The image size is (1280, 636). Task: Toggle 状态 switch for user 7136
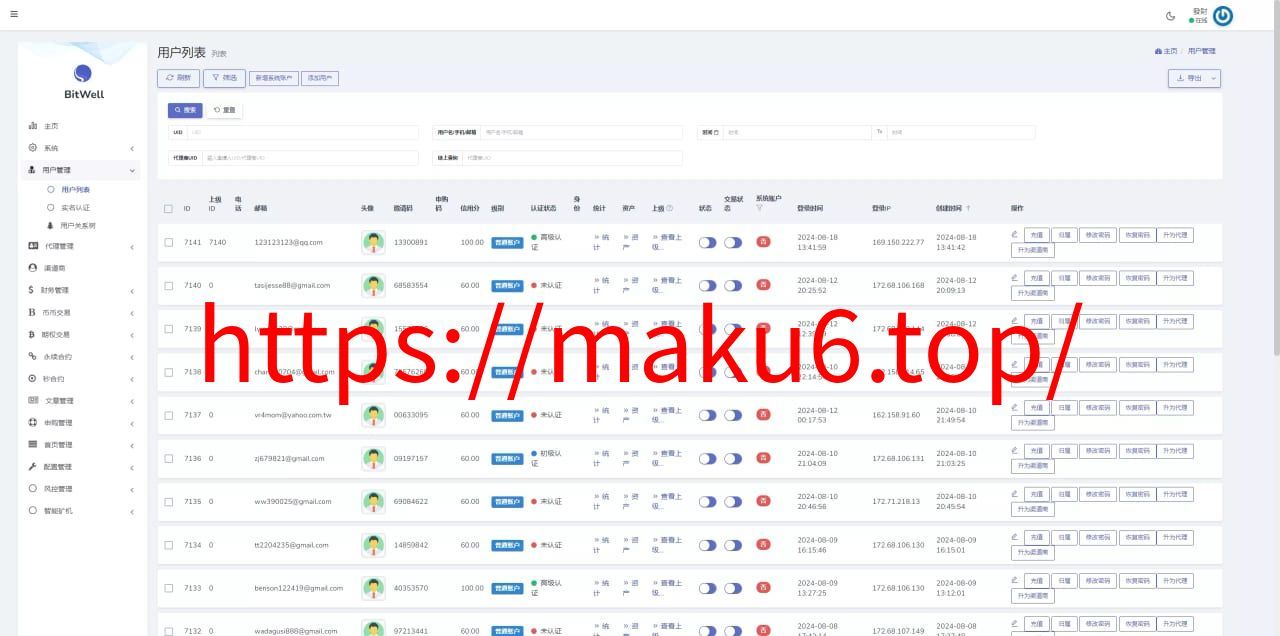[x=707, y=458]
